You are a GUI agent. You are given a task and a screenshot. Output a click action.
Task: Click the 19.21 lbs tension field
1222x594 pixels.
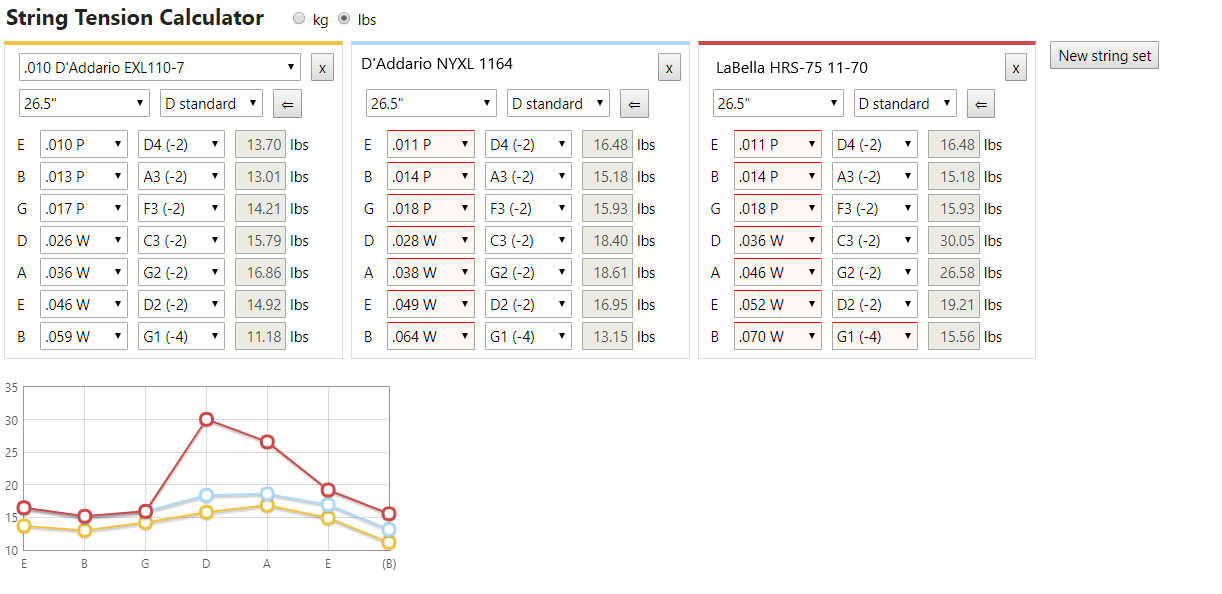[x=954, y=304]
